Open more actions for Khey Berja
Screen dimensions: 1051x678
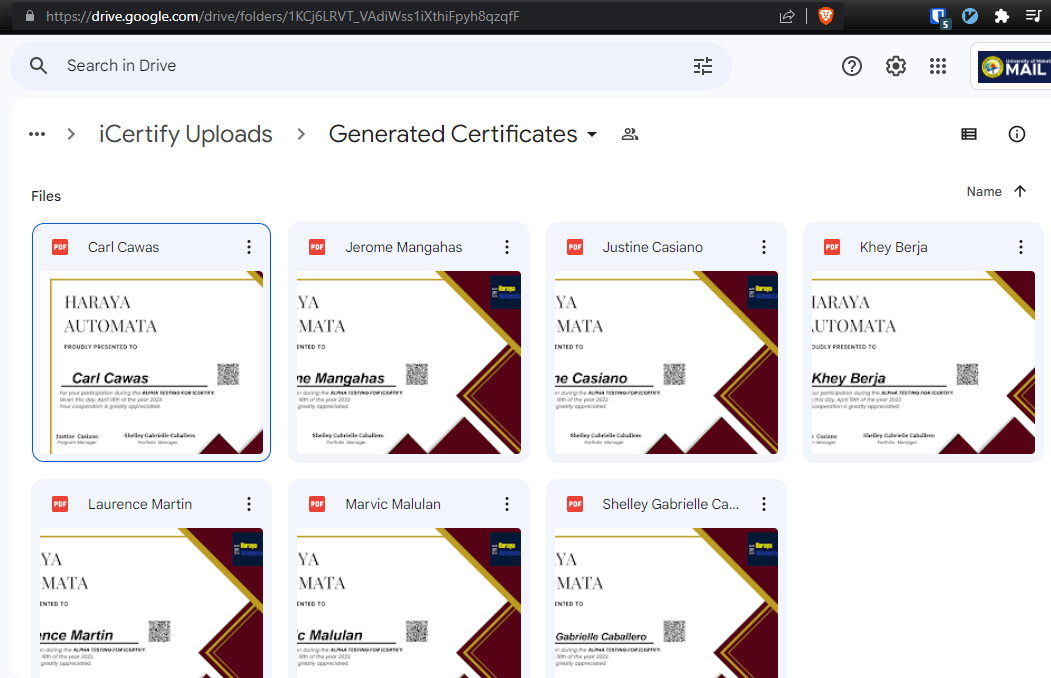(1021, 247)
